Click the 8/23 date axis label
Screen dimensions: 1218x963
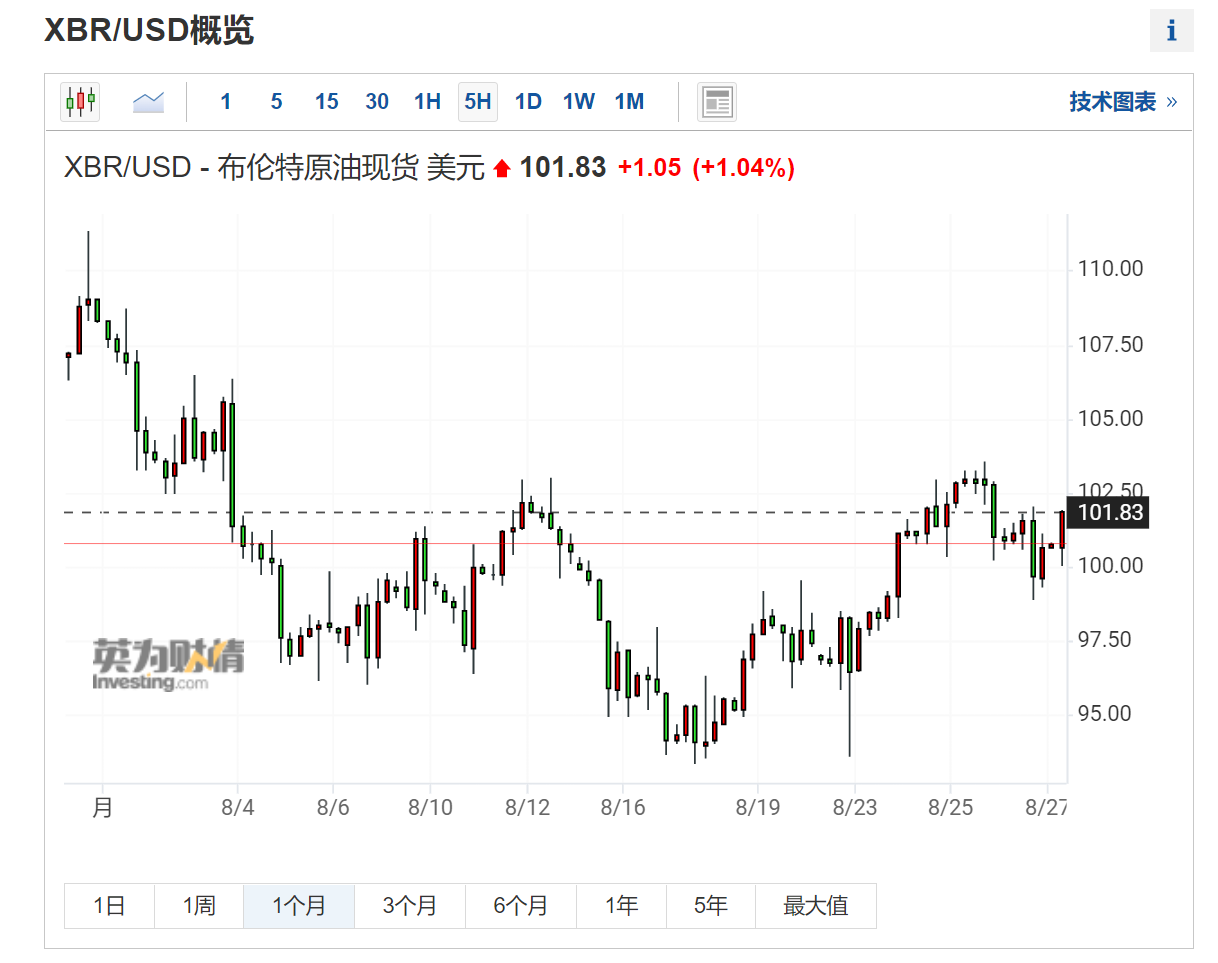(853, 806)
